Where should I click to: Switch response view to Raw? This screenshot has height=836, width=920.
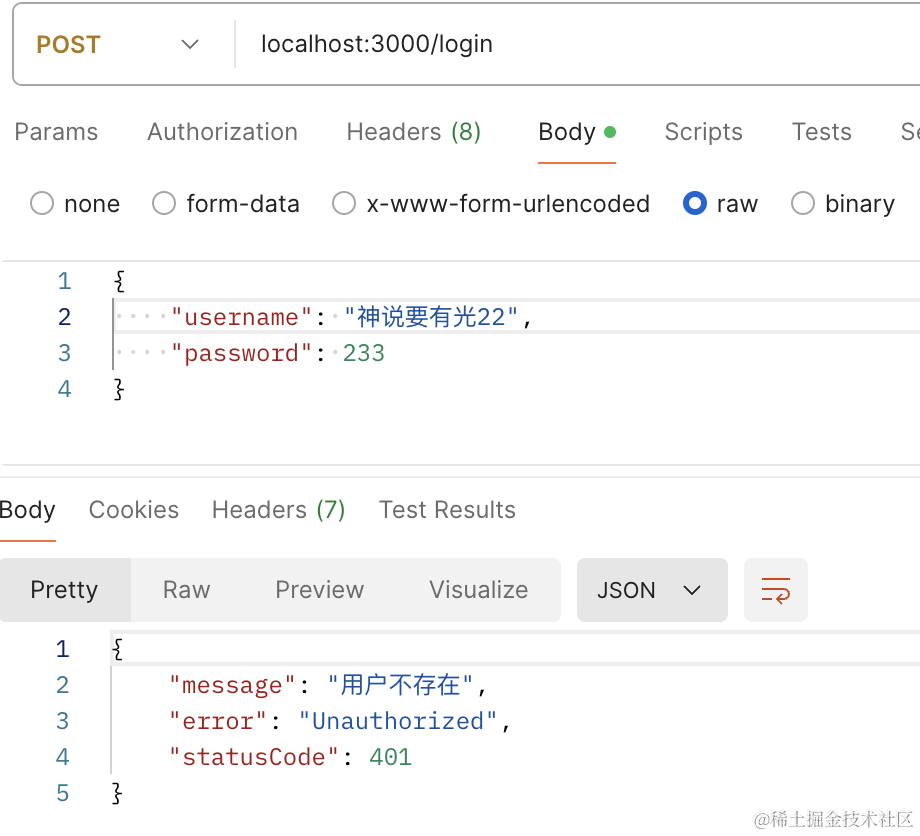coord(186,590)
